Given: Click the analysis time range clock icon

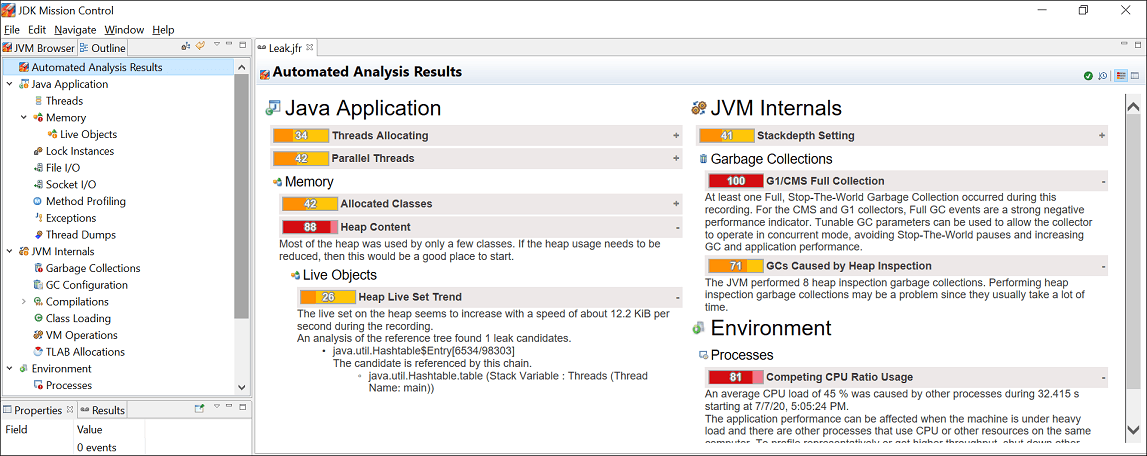Looking at the screenshot, I should pos(1103,75).
